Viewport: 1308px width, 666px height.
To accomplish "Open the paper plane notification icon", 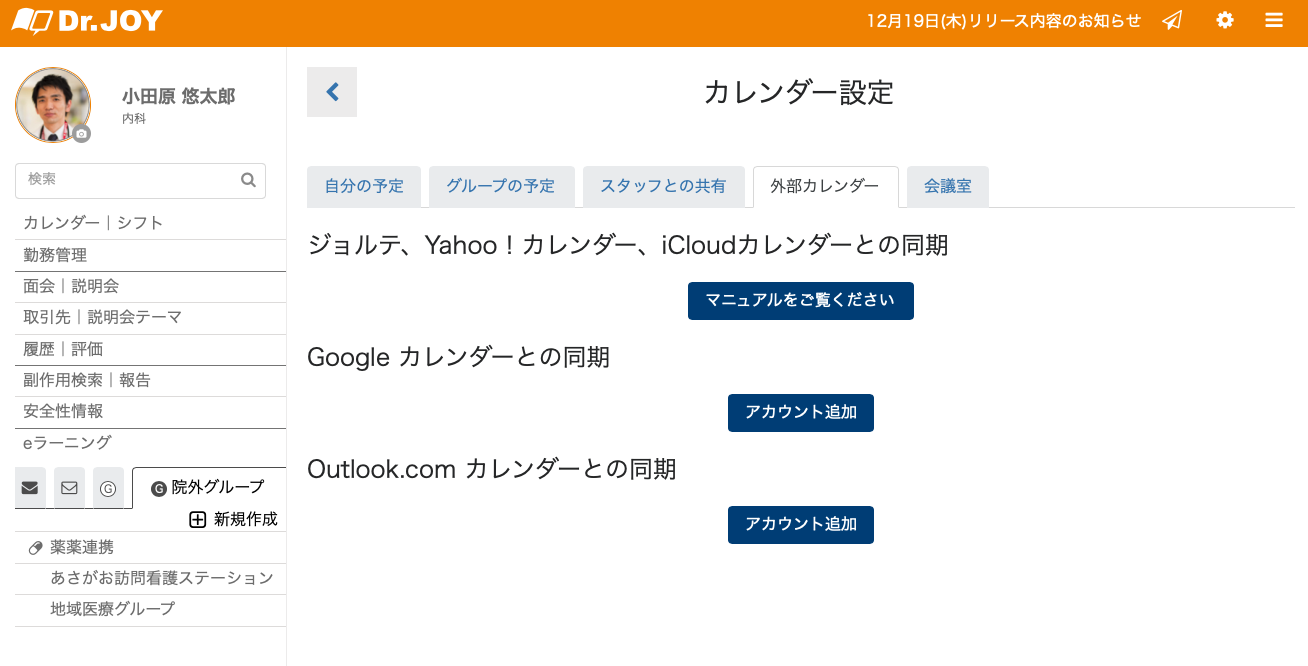I will 1172,20.
